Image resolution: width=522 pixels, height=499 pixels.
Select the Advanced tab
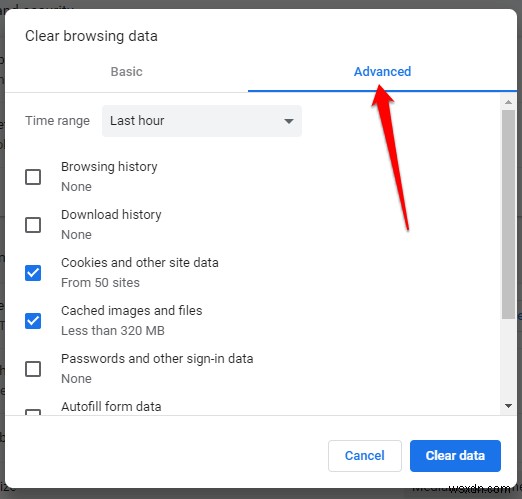pyautogui.click(x=382, y=72)
